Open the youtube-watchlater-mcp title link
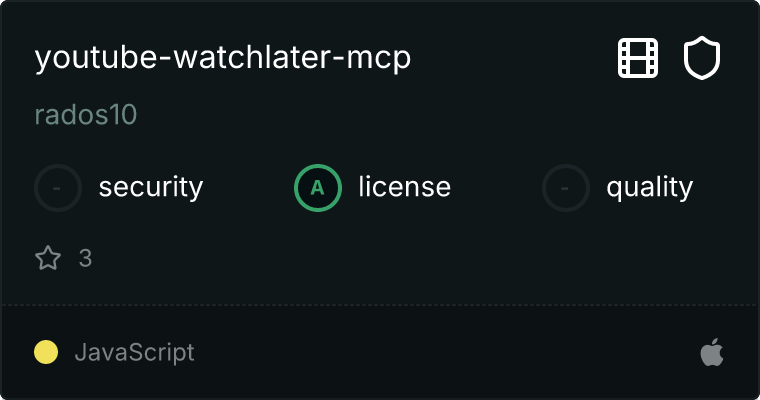This screenshot has width=760, height=400. (223, 58)
